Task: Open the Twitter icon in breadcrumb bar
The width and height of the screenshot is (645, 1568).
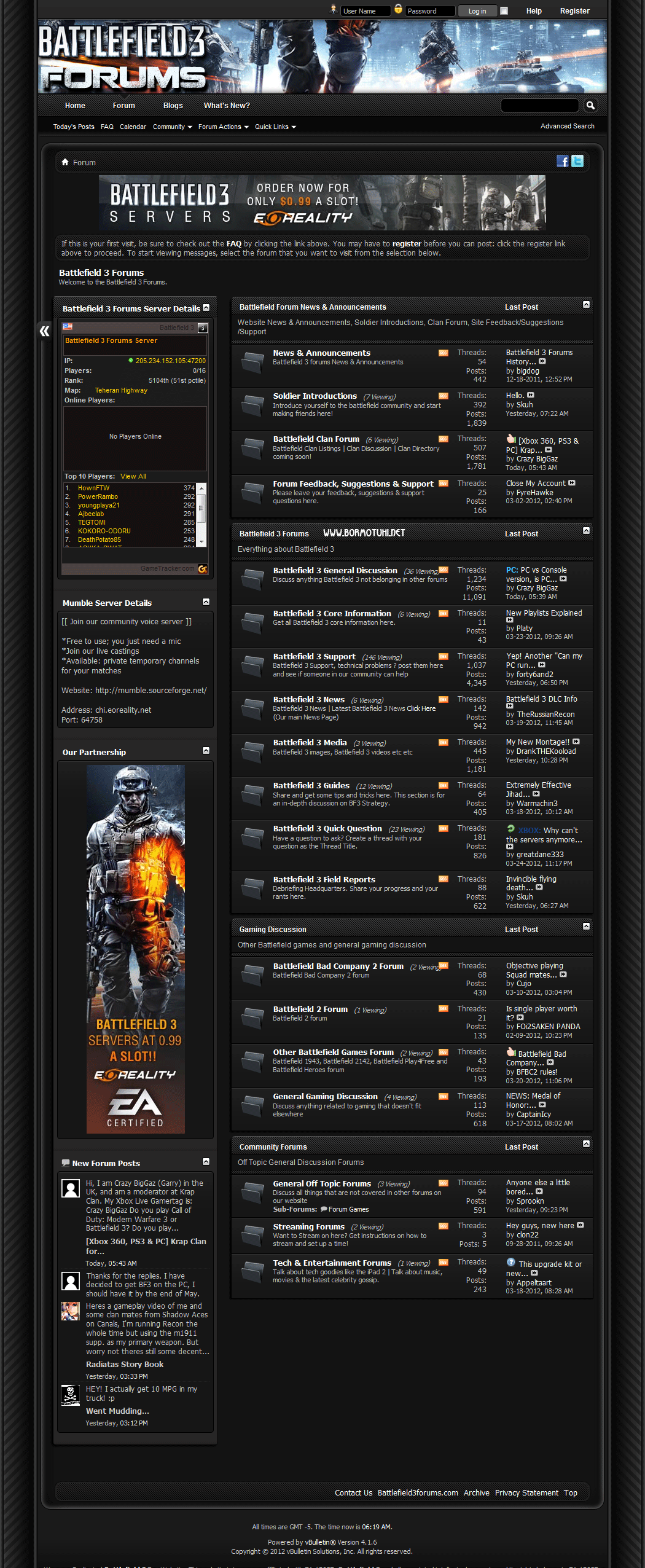Action: (x=577, y=161)
